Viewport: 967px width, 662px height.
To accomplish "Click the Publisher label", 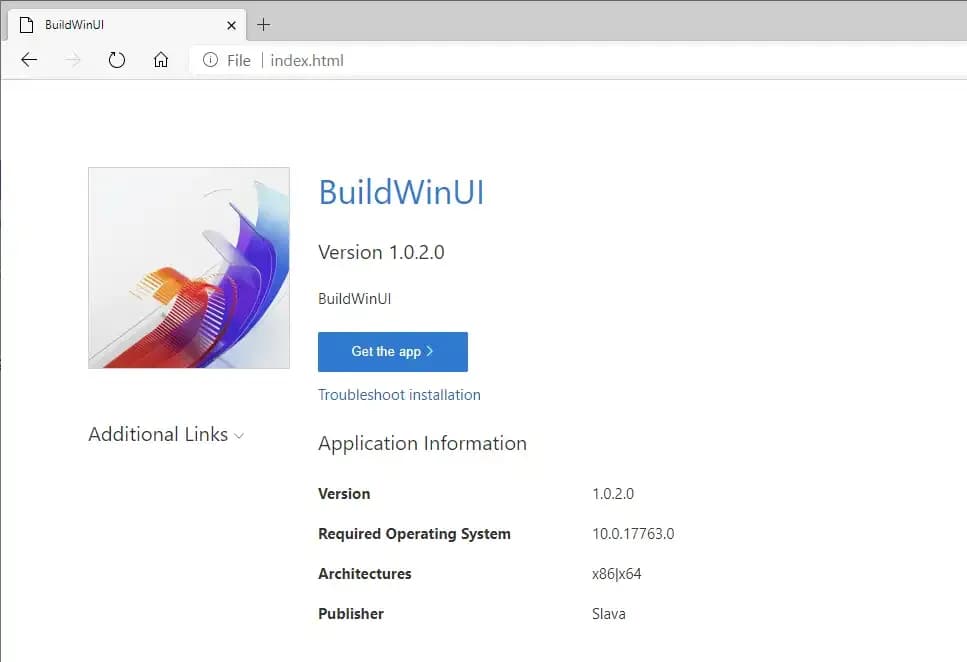I will point(351,614).
